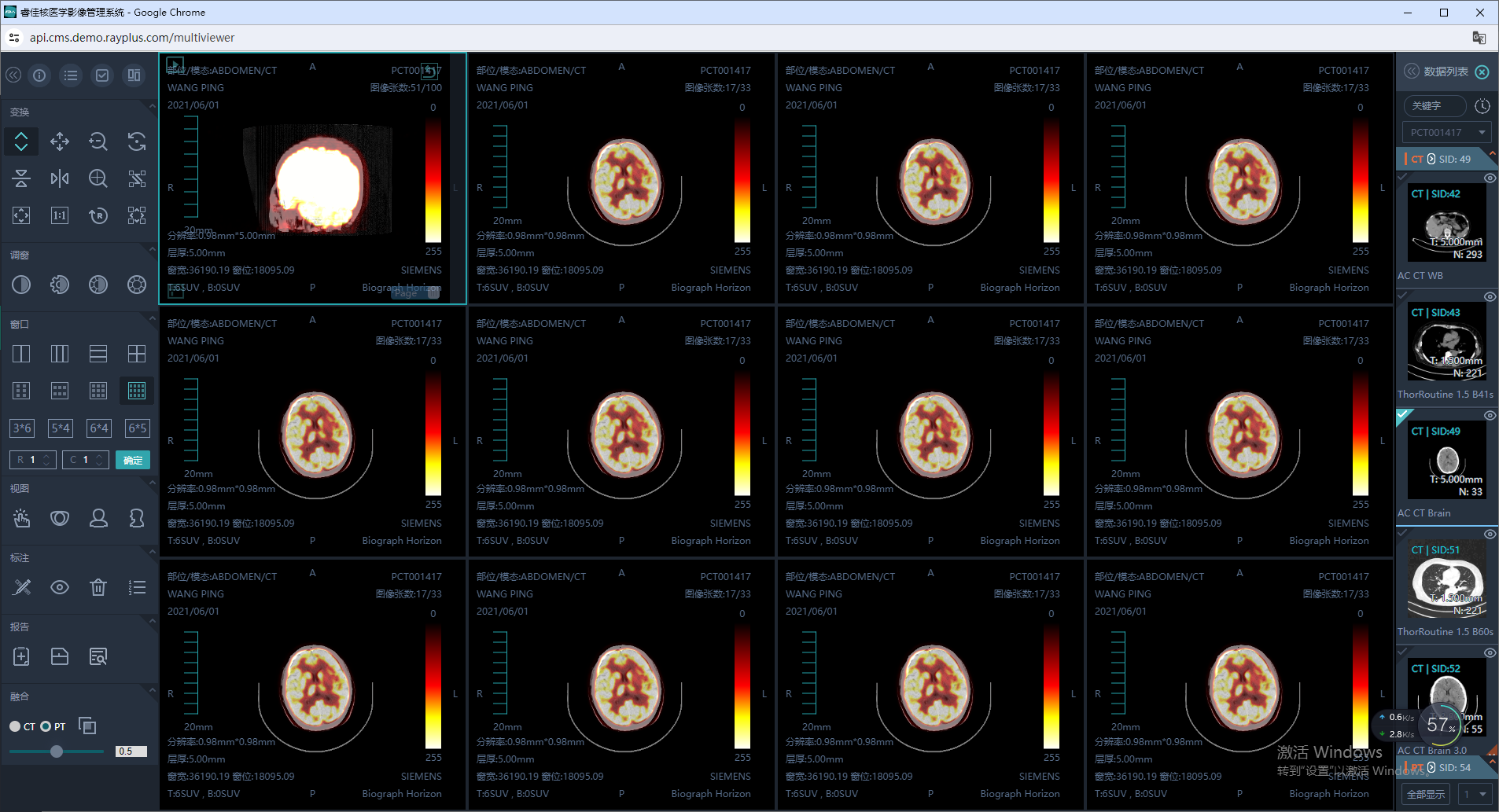Click the linked squares sync icon
This screenshot has width=1499, height=812.
[x=137, y=178]
